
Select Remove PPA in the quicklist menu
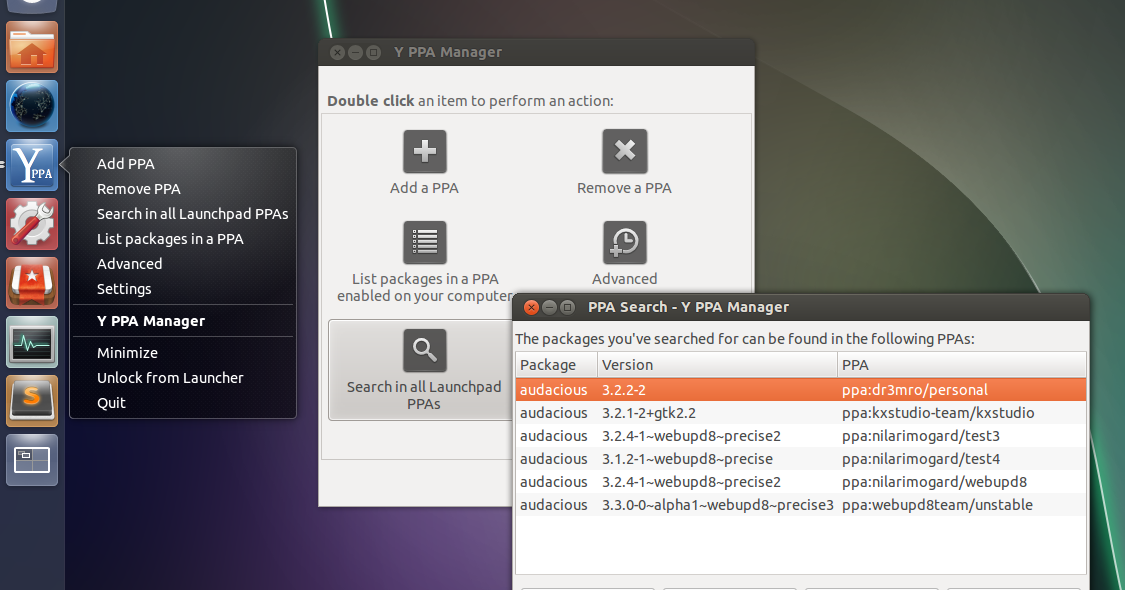[x=137, y=188]
